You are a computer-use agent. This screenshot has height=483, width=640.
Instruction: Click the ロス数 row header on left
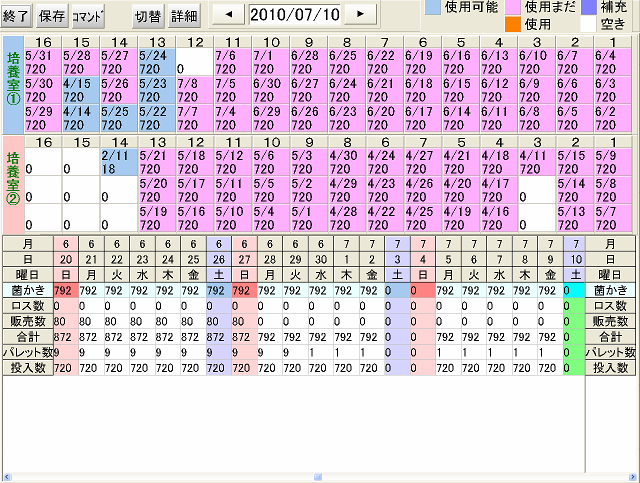28,306
